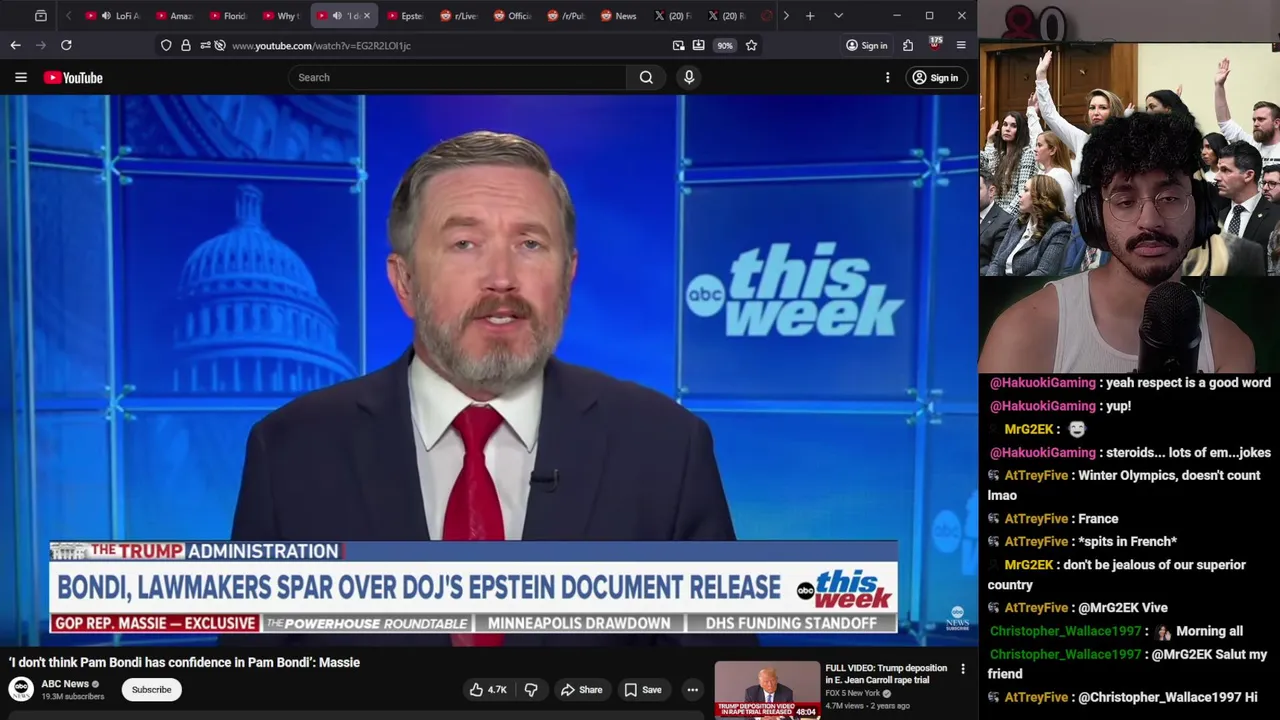The image size is (1280, 720).
Task: Dislike the video with thumbs-down
Action: [531, 689]
